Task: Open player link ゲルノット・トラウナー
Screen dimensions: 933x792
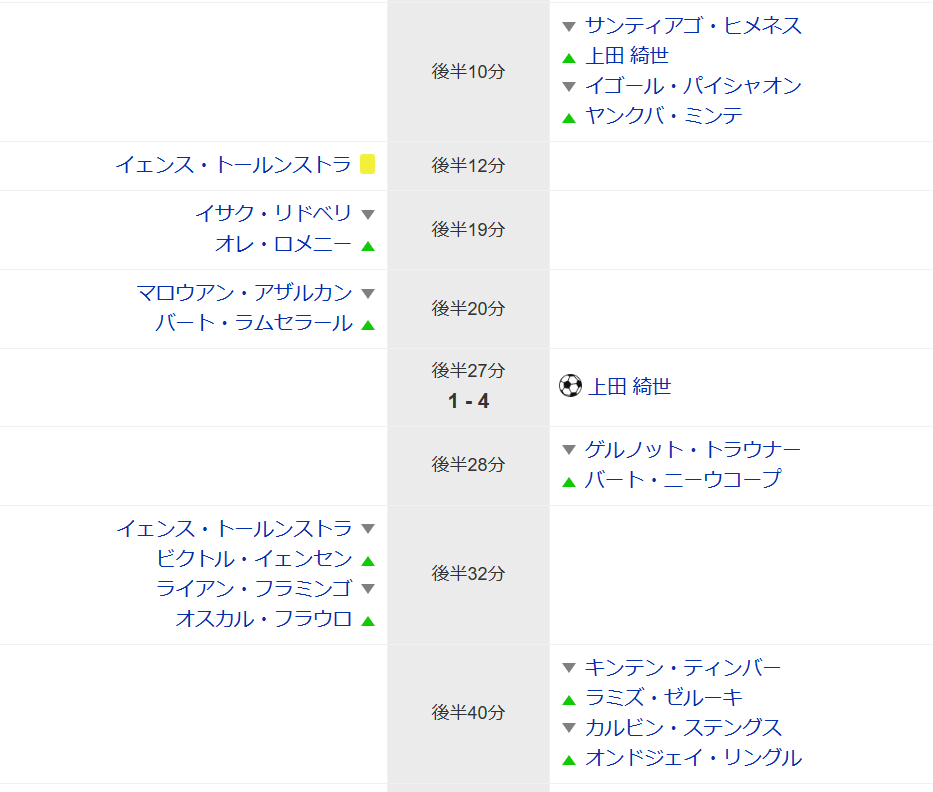Action: [693, 449]
